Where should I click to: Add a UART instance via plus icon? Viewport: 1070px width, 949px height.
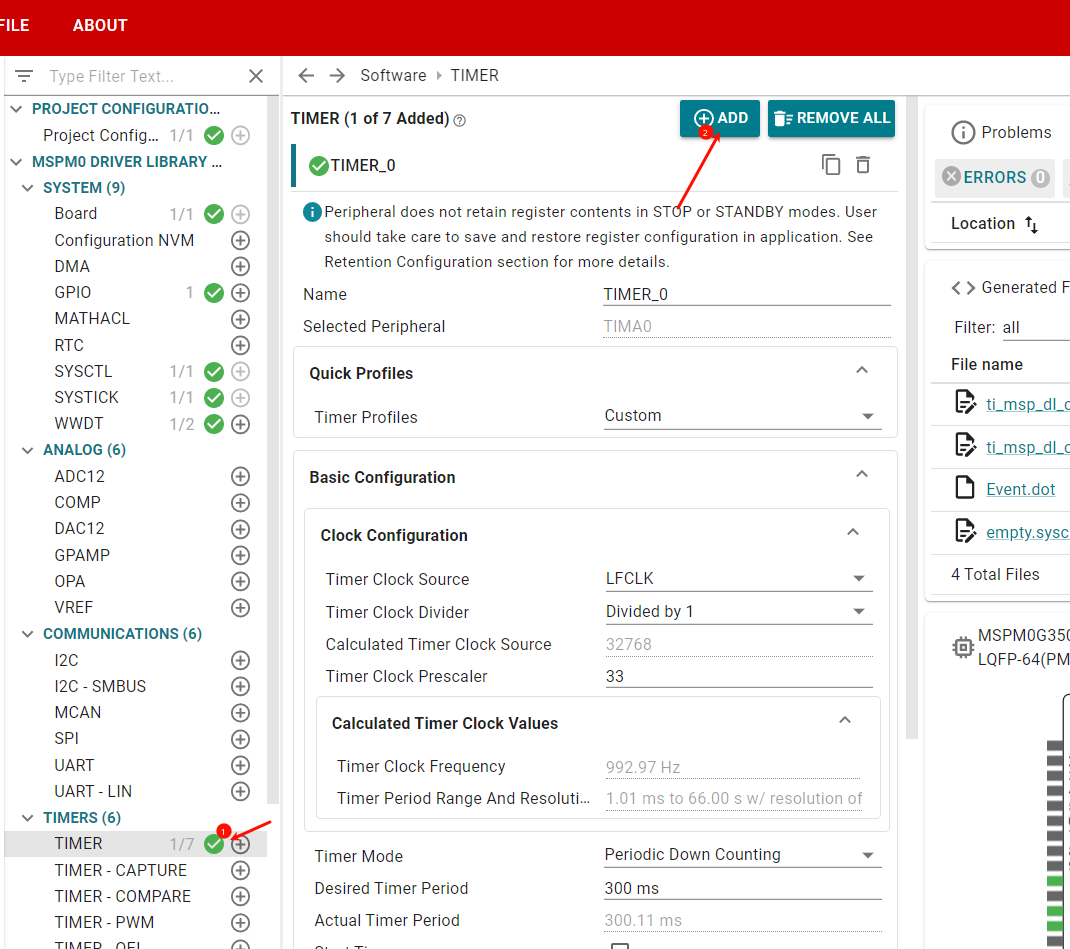pos(240,765)
